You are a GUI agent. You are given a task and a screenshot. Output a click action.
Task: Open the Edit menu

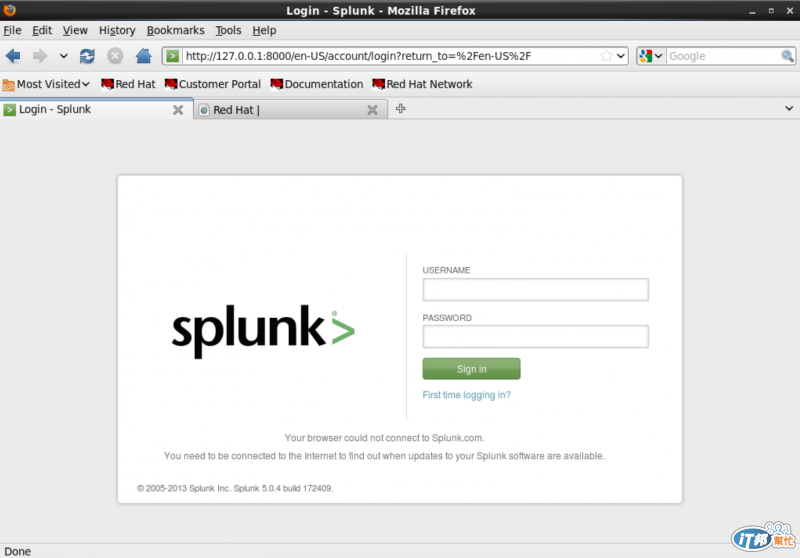click(x=42, y=30)
